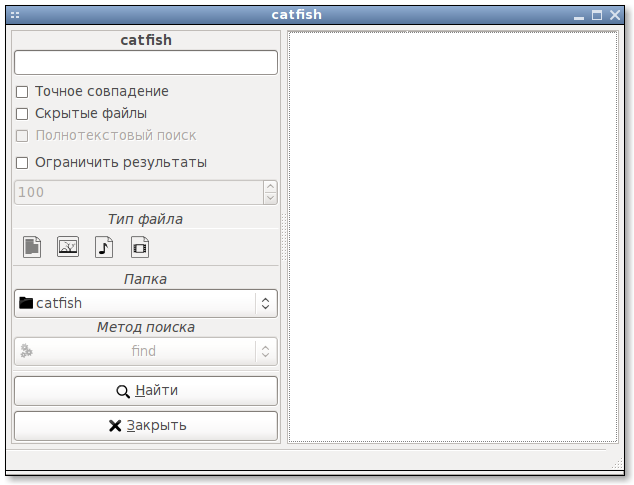Click the bold catfish heading label
634x485 pixels.
click(x=146, y=40)
